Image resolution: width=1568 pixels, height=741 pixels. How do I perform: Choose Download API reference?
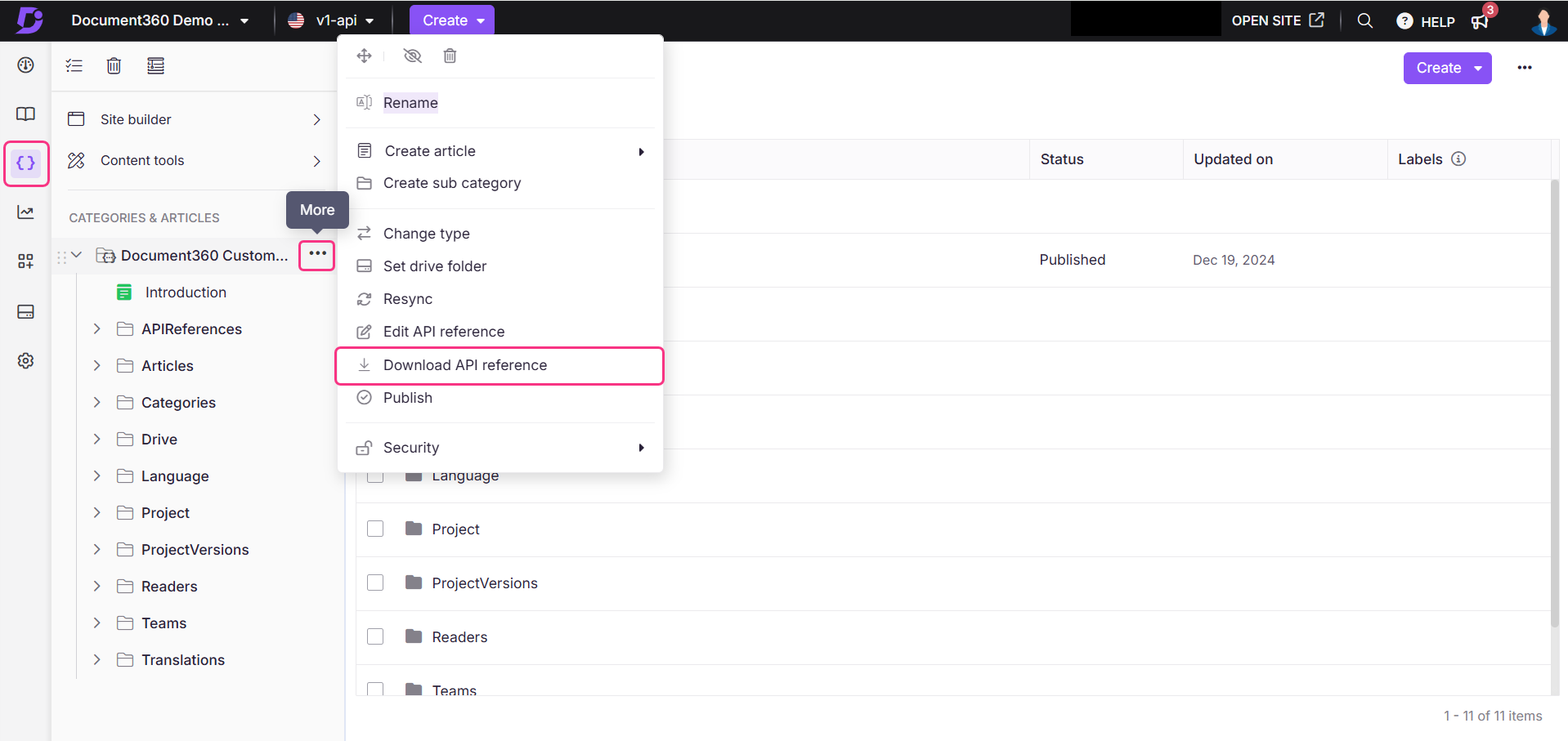click(x=500, y=365)
